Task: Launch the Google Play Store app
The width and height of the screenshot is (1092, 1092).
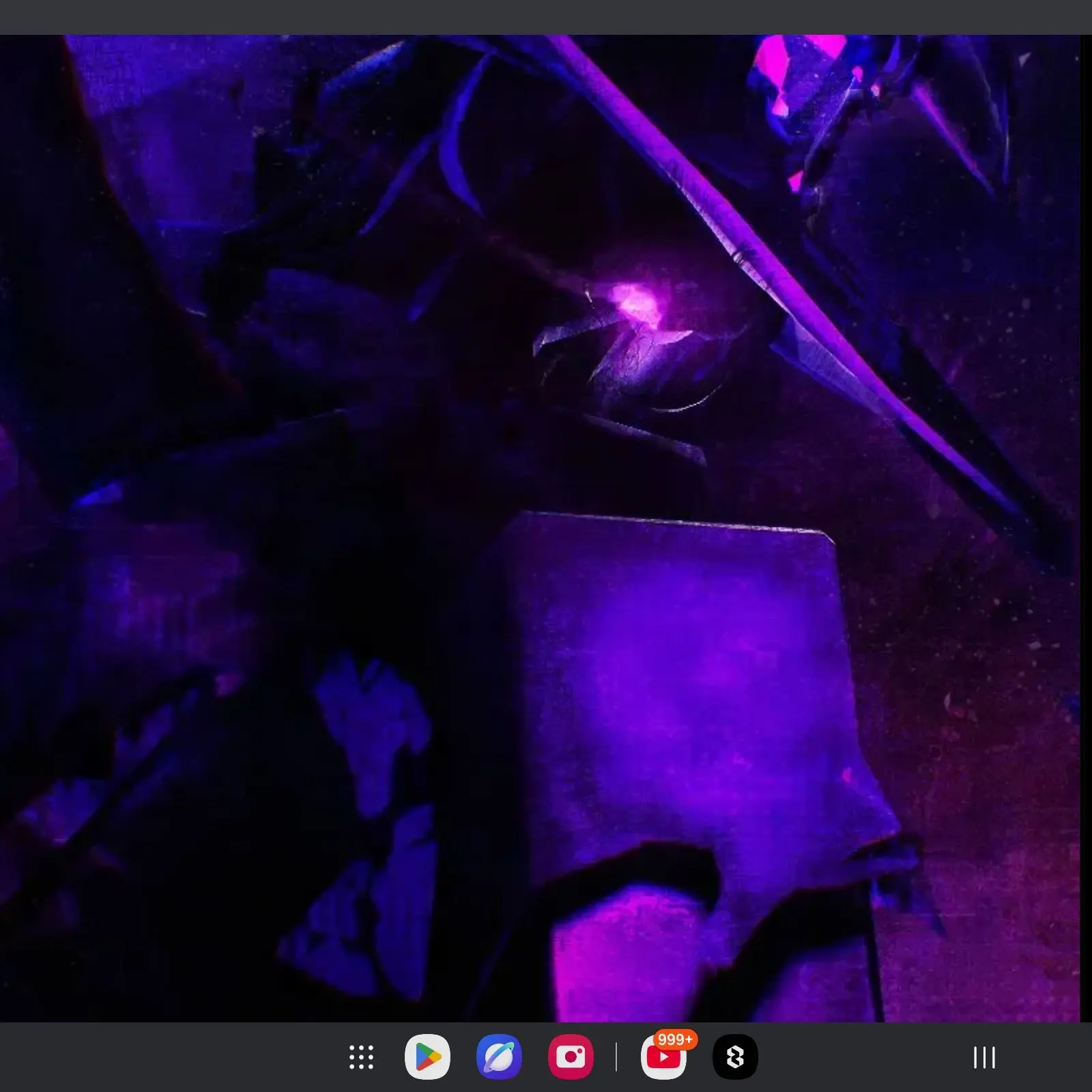Action: tap(427, 1057)
